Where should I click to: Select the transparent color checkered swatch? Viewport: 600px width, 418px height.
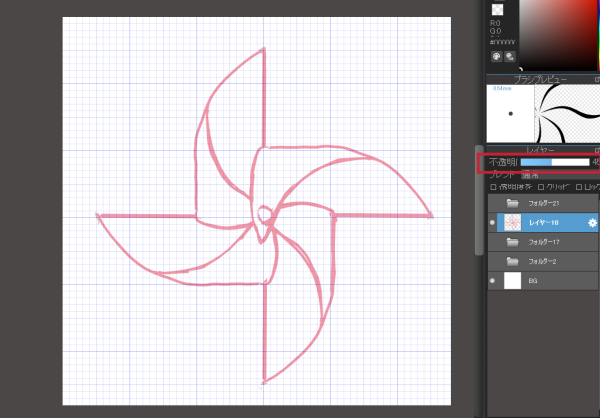[497, 10]
